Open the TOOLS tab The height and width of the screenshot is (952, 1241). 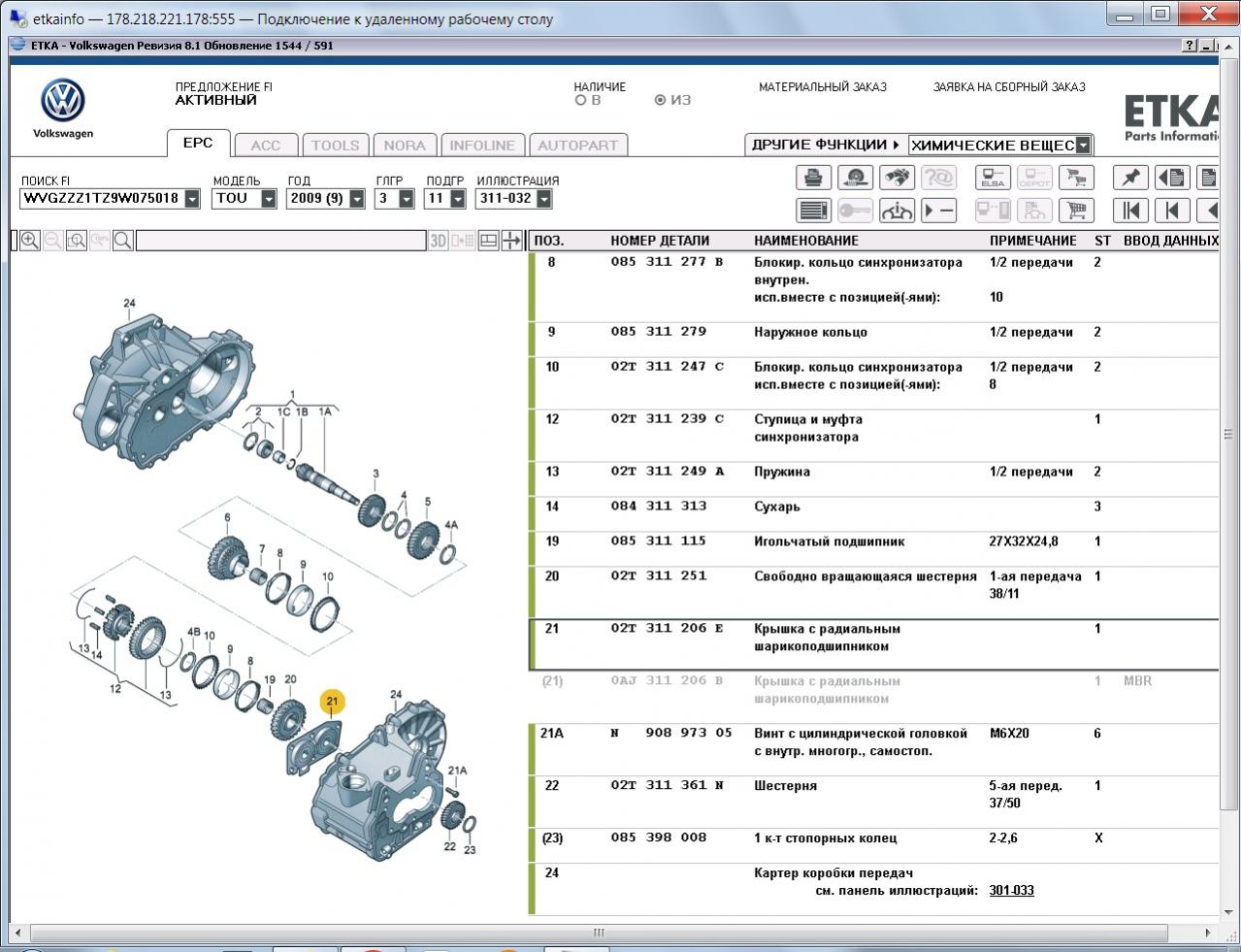(335, 146)
